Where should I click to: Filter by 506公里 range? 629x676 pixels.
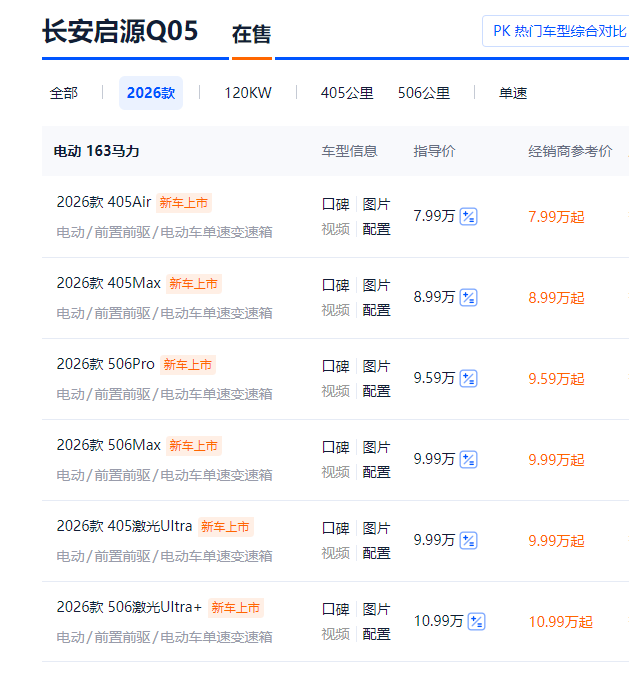click(x=423, y=93)
